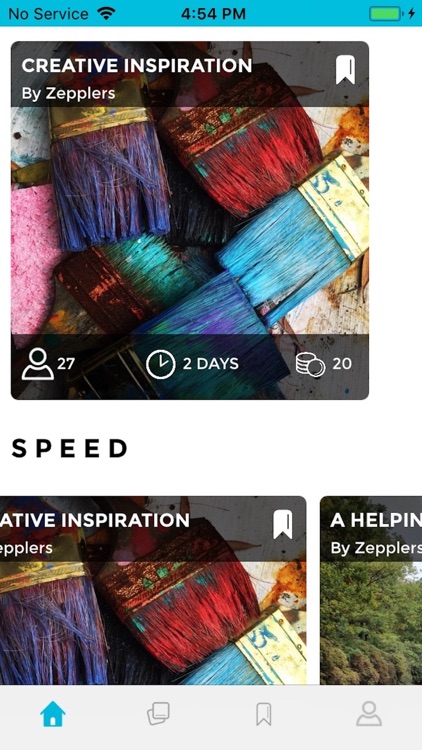Tap the Wi-Fi status icon
This screenshot has width=422, height=750.
pos(106,13)
